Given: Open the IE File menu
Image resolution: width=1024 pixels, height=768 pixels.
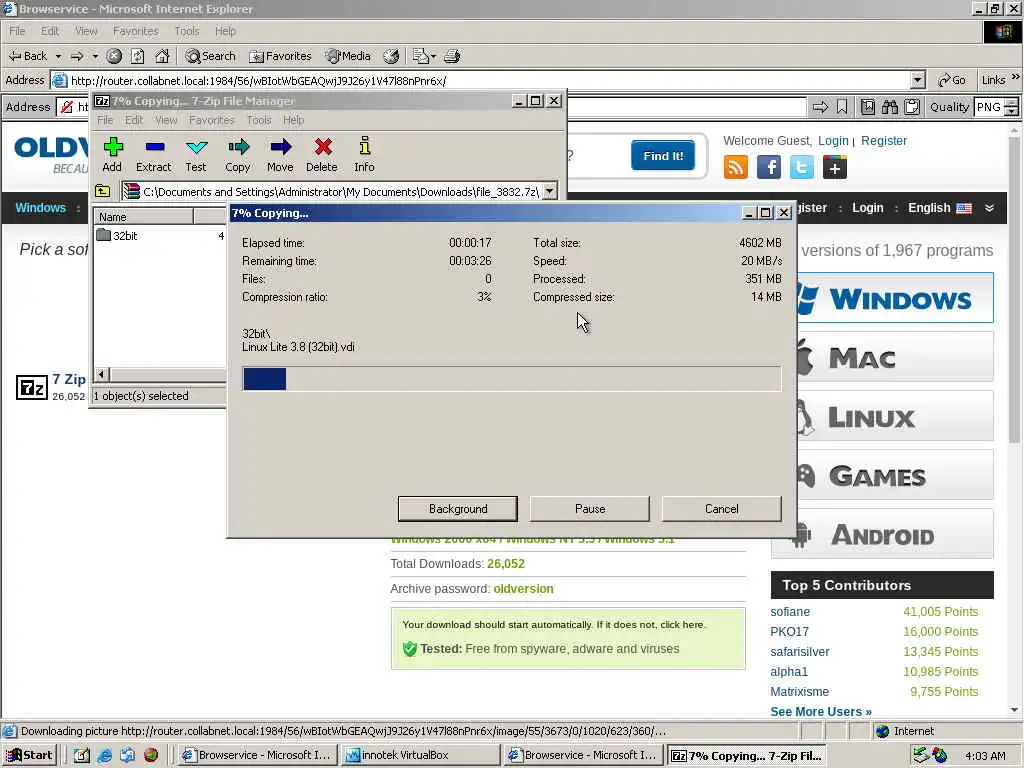Looking at the screenshot, I should 17,31.
